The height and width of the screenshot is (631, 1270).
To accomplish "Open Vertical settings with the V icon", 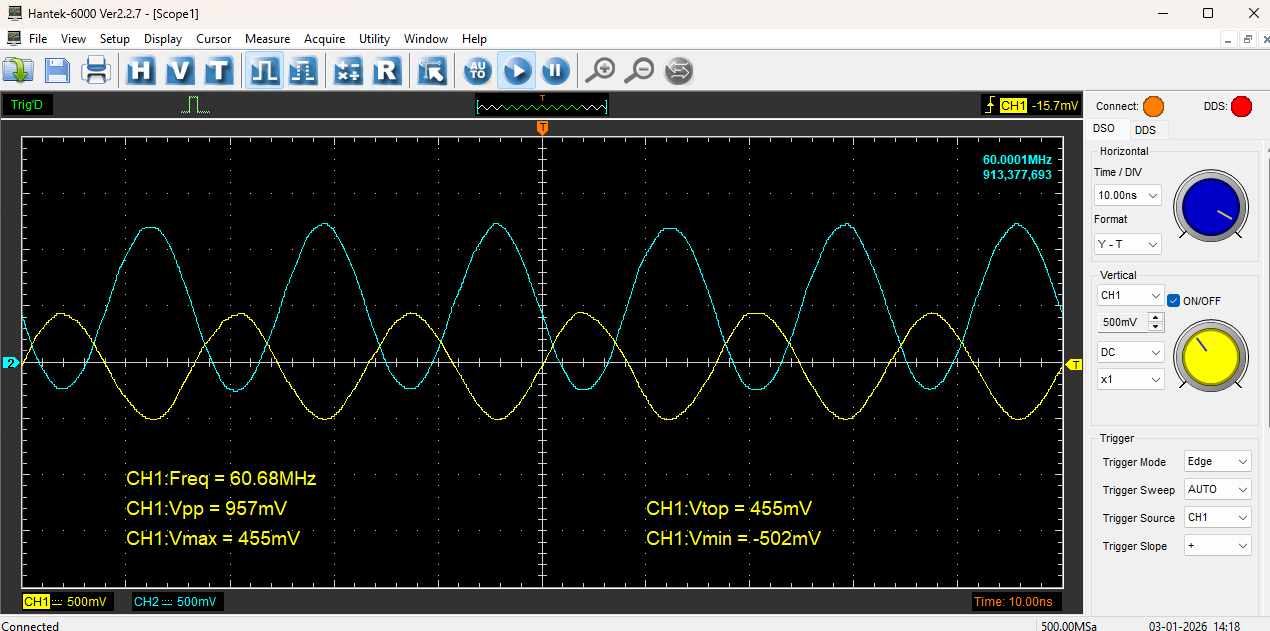I will coord(180,71).
